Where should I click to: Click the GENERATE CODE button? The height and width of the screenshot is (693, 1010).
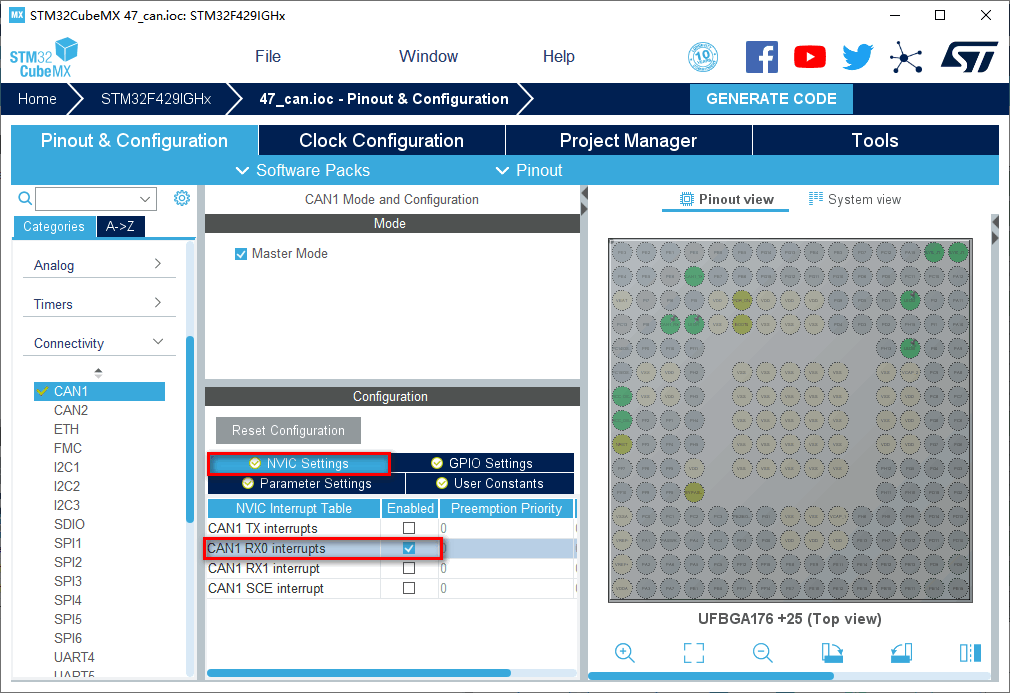click(x=771, y=99)
